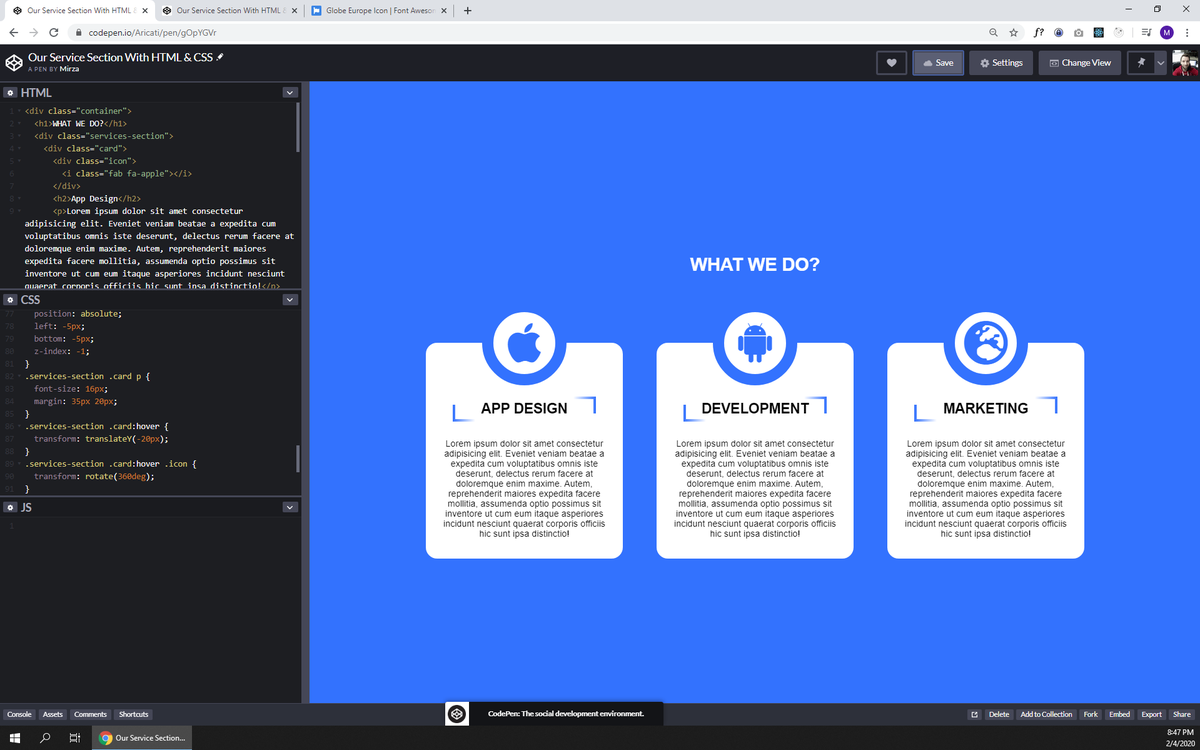
Task: Open the CSS editor settings gear
Action: [10, 300]
